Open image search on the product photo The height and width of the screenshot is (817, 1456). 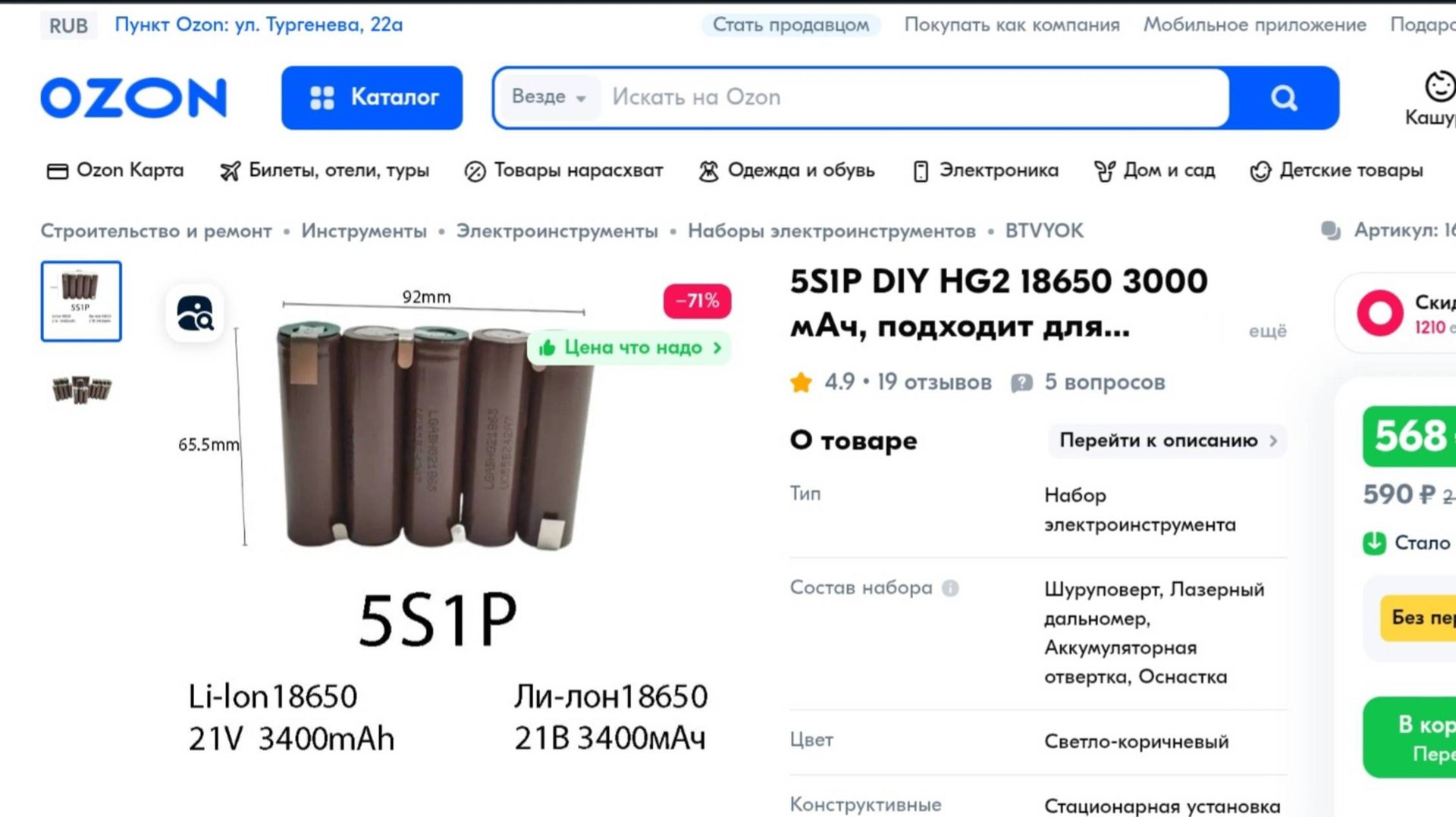tap(195, 313)
